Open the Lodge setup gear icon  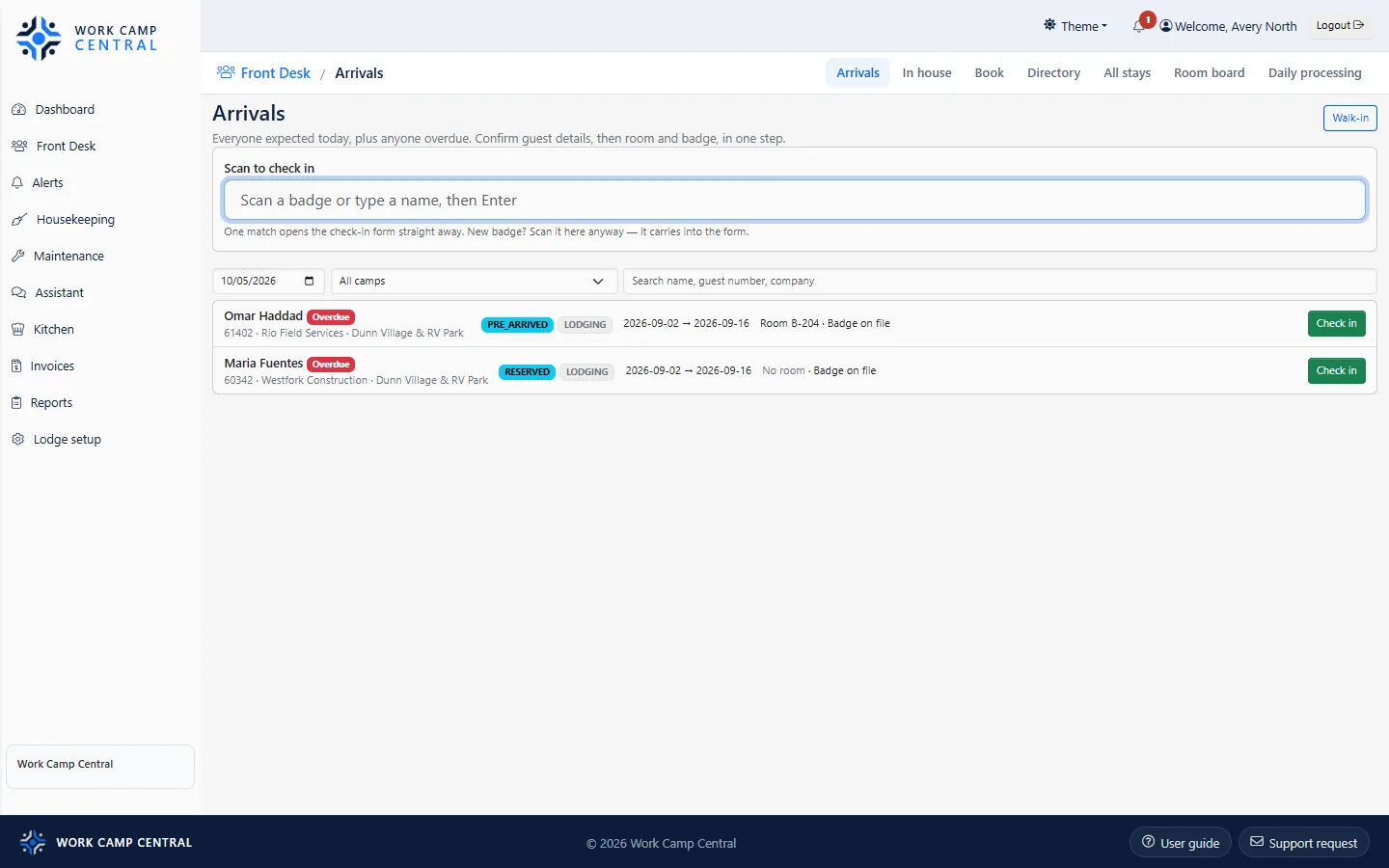[17, 440]
